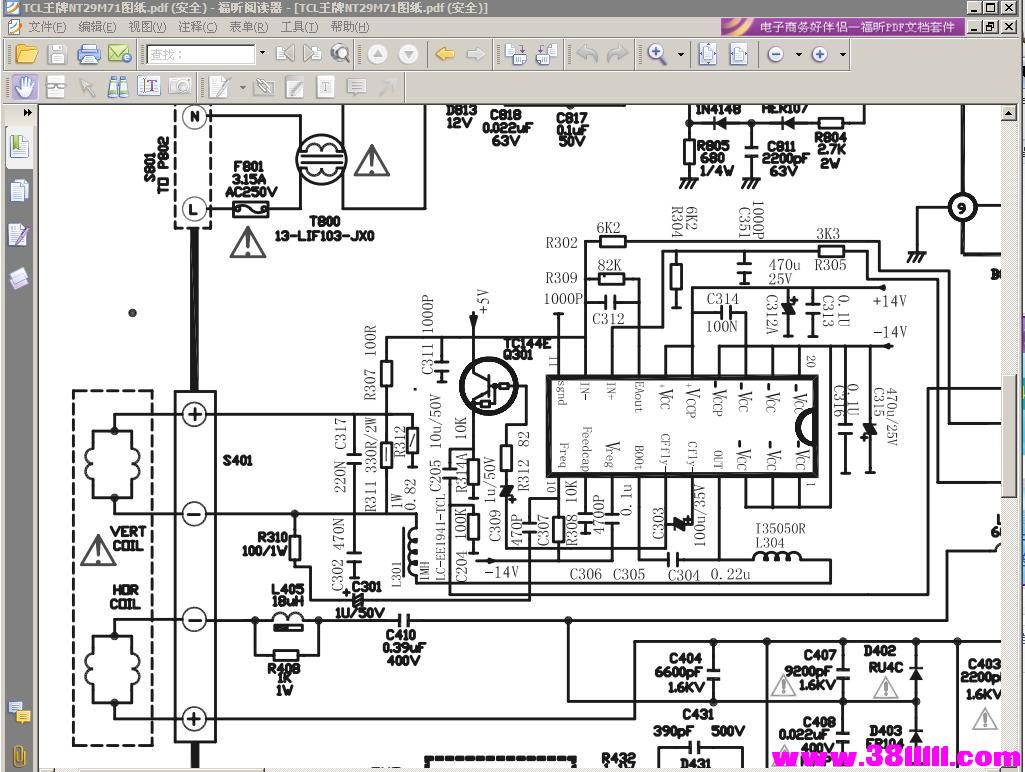
Task: Expand the zoom magnifier tool dropdown
Action: pos(681,55)
